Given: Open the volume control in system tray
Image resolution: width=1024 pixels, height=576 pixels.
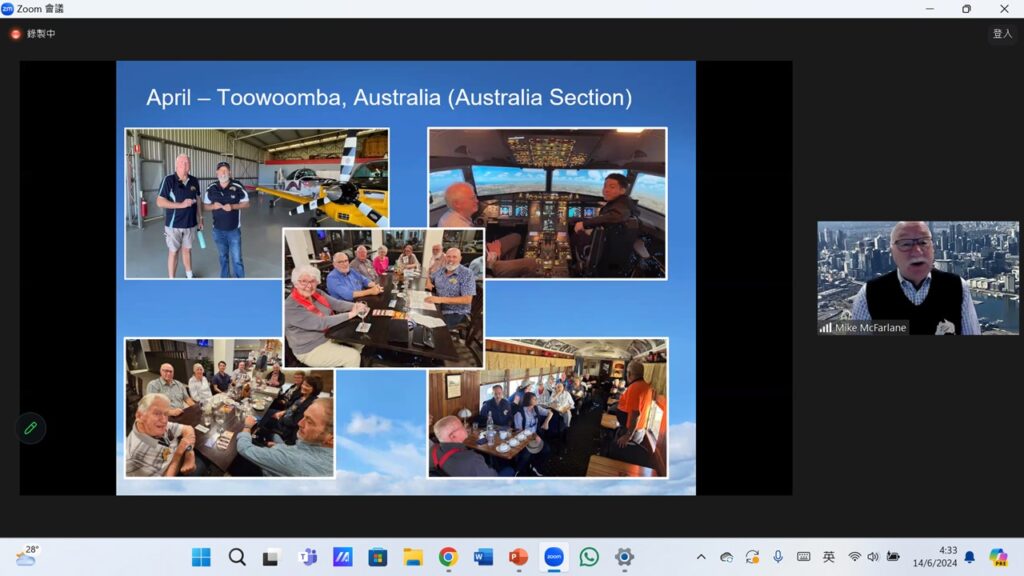Looking at the screenshot, I should click(x=873, y=557).
